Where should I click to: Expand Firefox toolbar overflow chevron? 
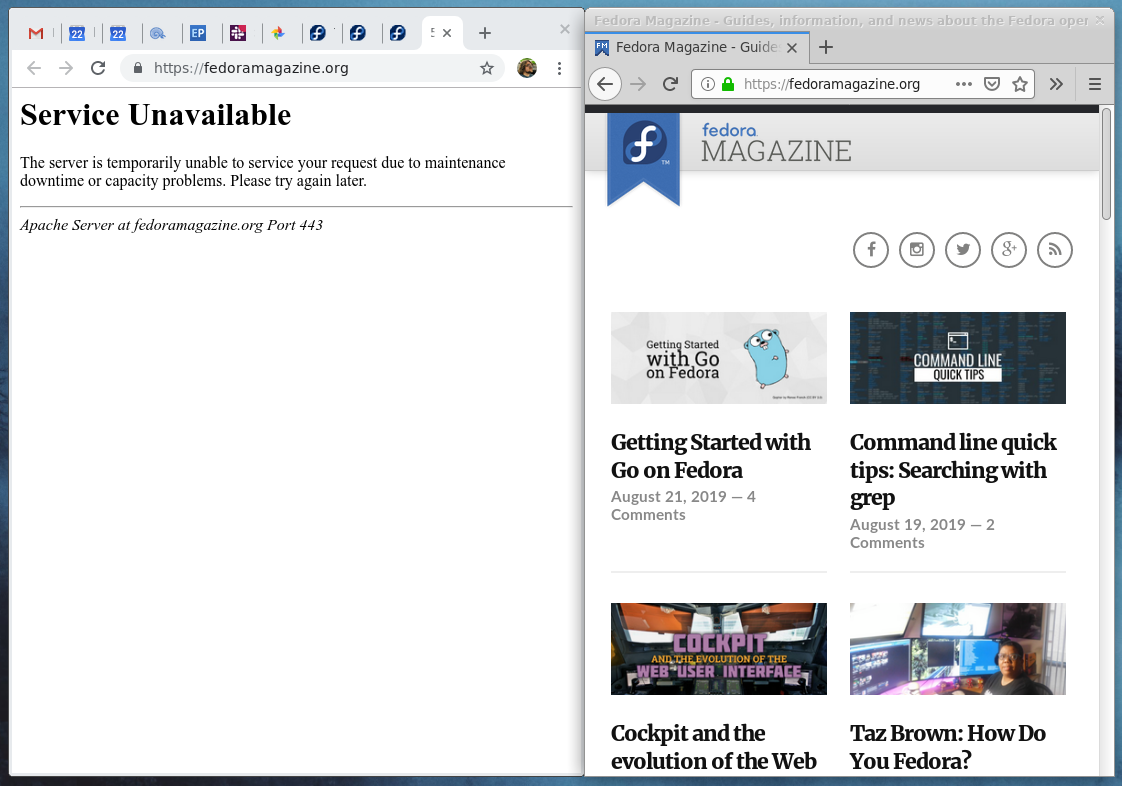(1056, 84)
